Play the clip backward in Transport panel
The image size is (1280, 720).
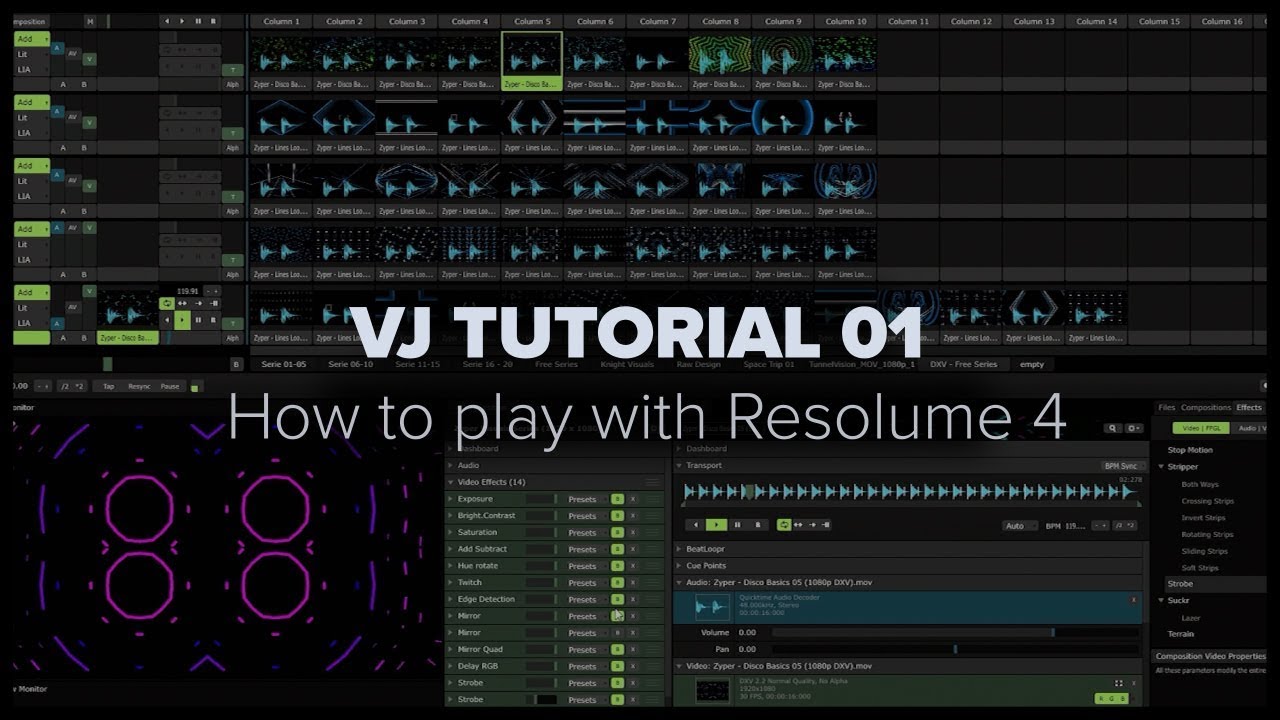tap(696, 524)
